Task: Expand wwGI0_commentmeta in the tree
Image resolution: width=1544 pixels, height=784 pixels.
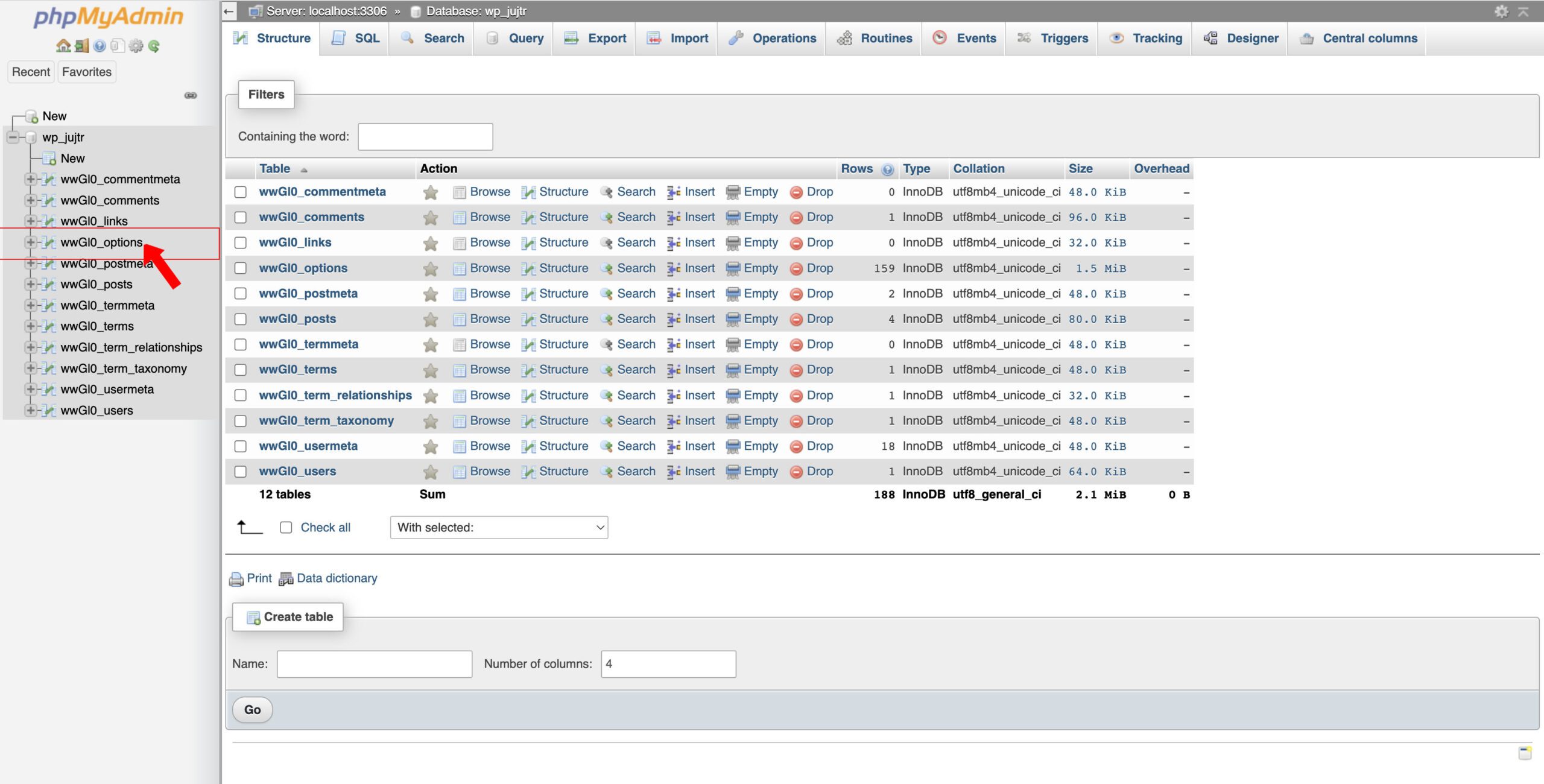Action: click(x=30, y=179)
